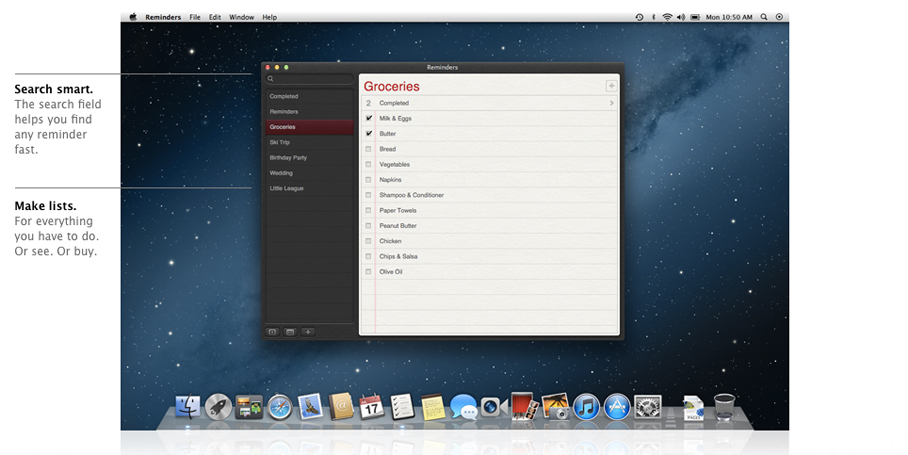Mark Napkins as completed
908x455 pixels.
point(368,179)
